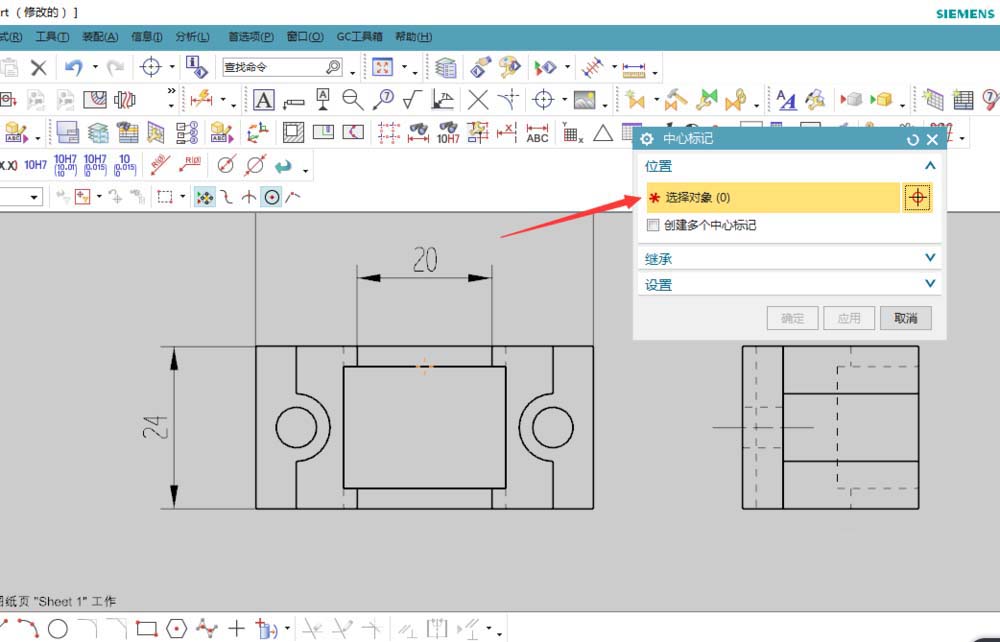Image resolution: width=1000 pixels, height=642 pixels.
Task: Open the Undo history dropdown arrow
Action: coord(95,67)
